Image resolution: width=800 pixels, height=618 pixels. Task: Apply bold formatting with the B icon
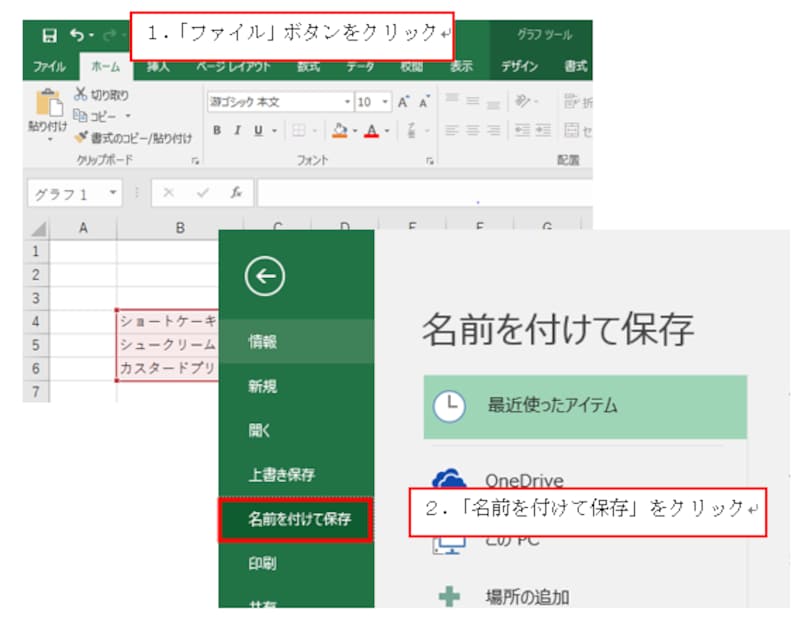(x=216, y=130)
